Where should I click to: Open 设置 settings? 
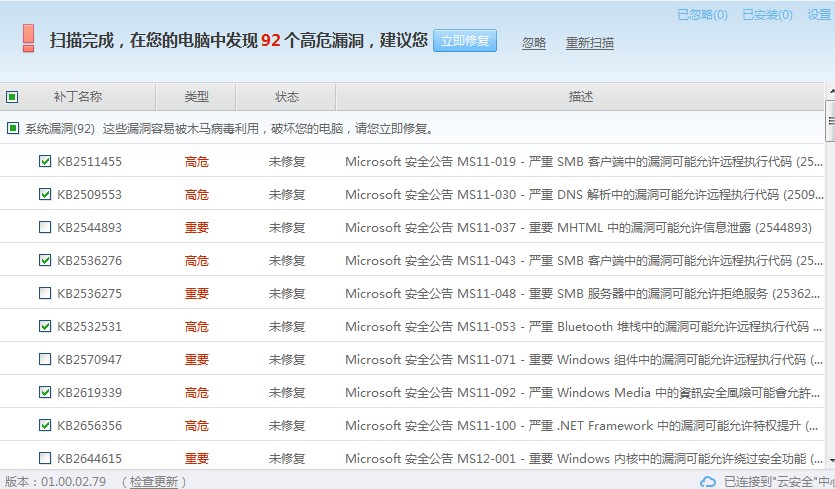tap(819, 15)
